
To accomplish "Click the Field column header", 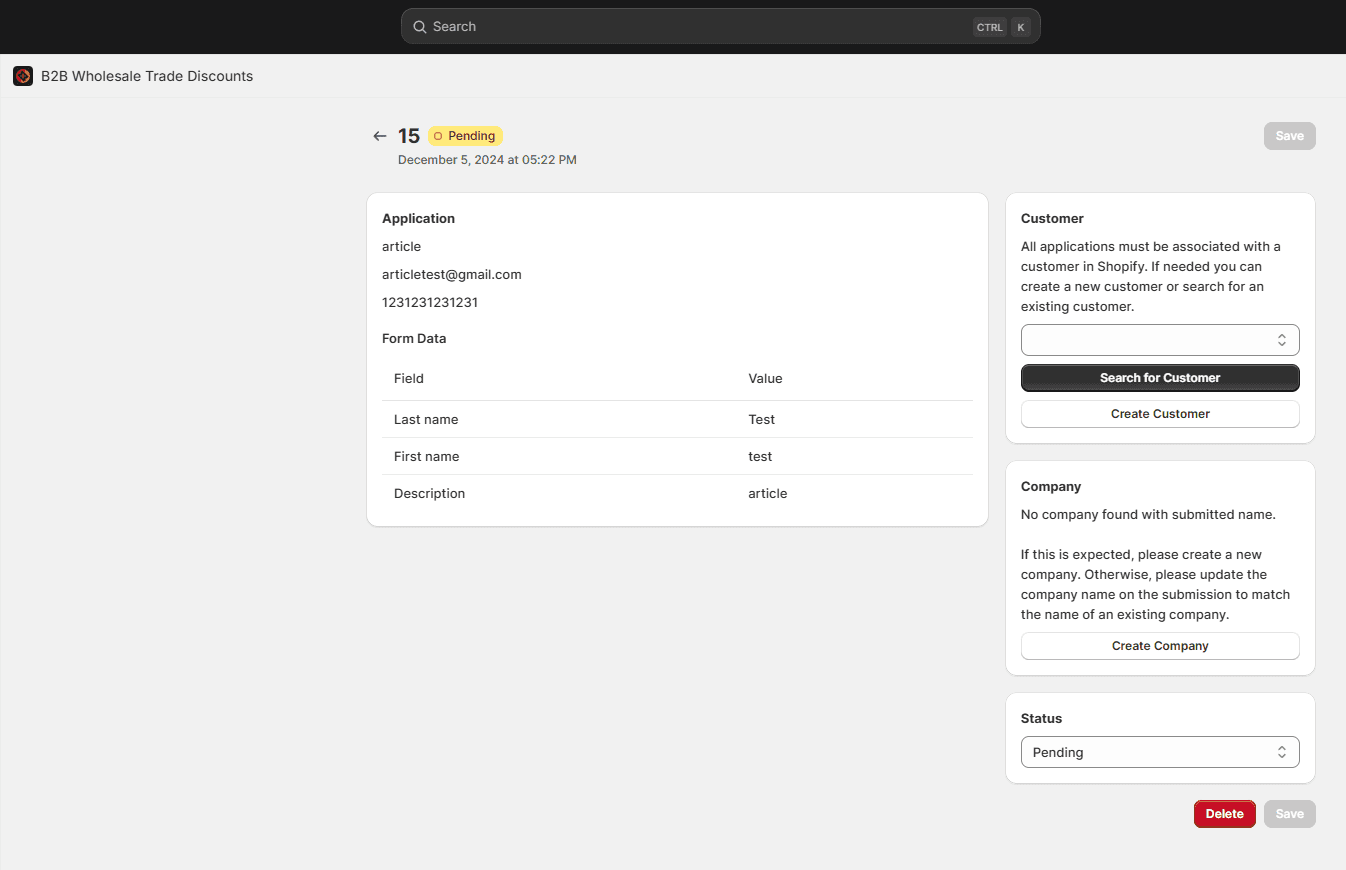I will pyautogui.click(x=409, y=378).
